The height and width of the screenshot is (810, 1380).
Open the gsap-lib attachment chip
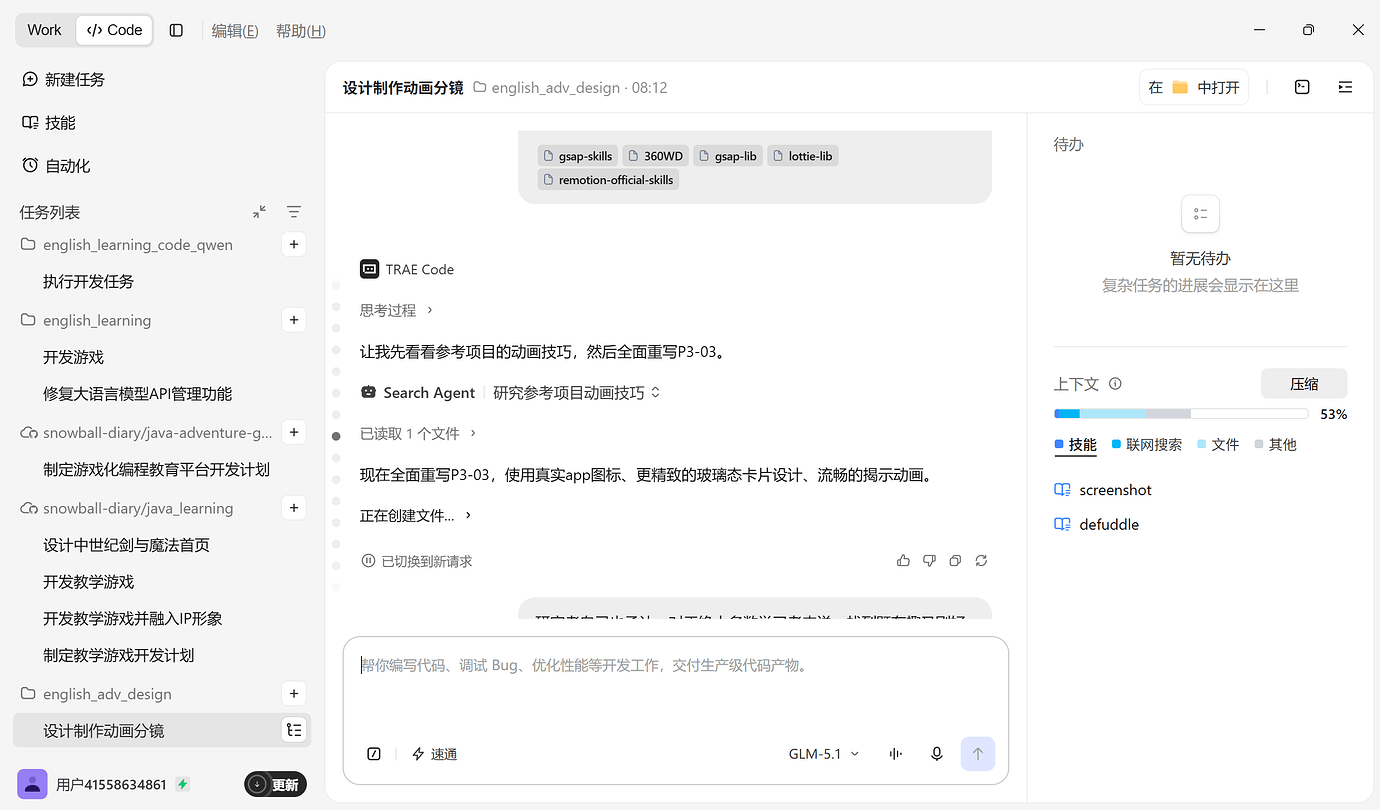pyautogui.click(x=728, y=156)
